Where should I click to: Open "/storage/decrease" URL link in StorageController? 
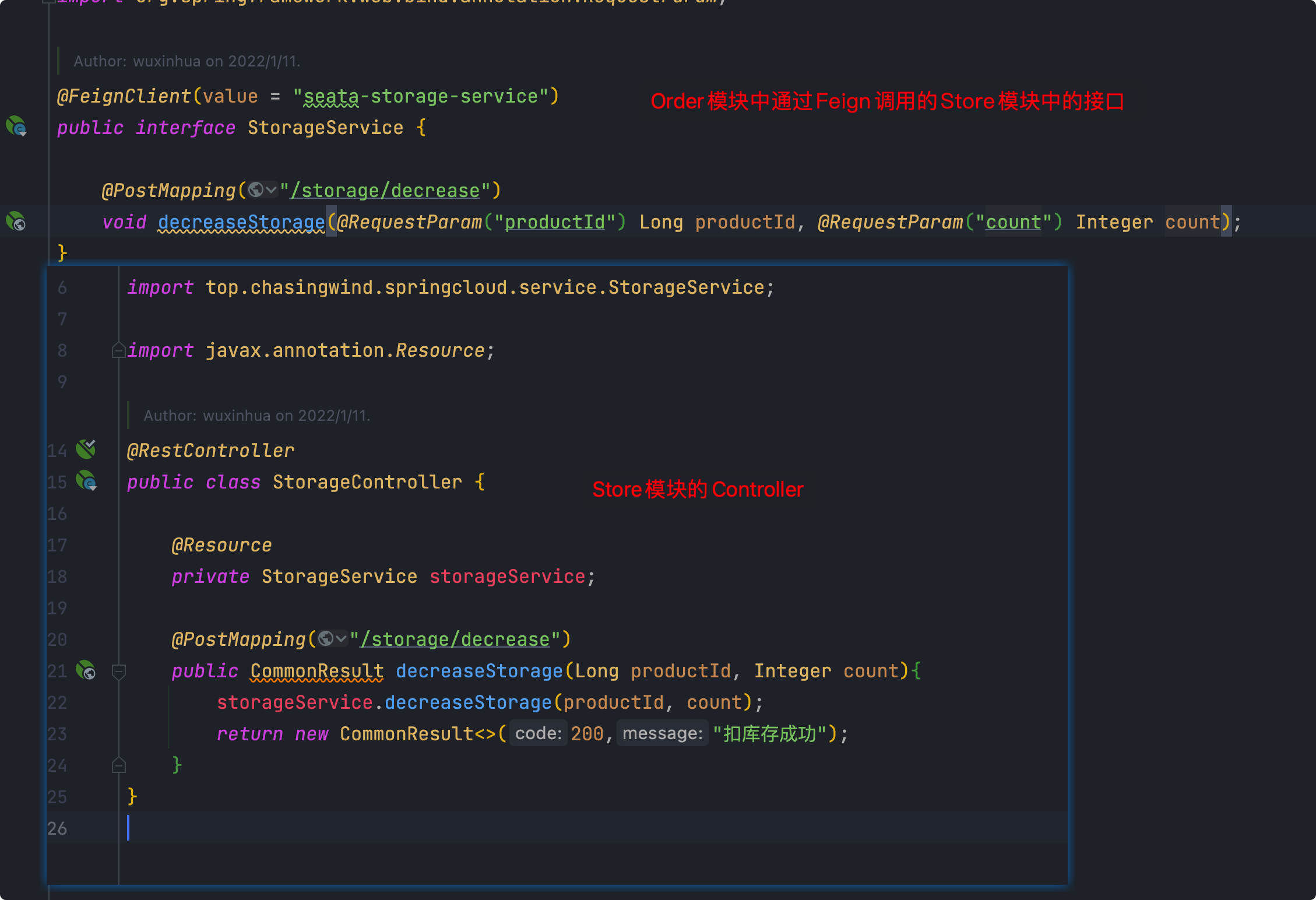(x=455, y=639)
